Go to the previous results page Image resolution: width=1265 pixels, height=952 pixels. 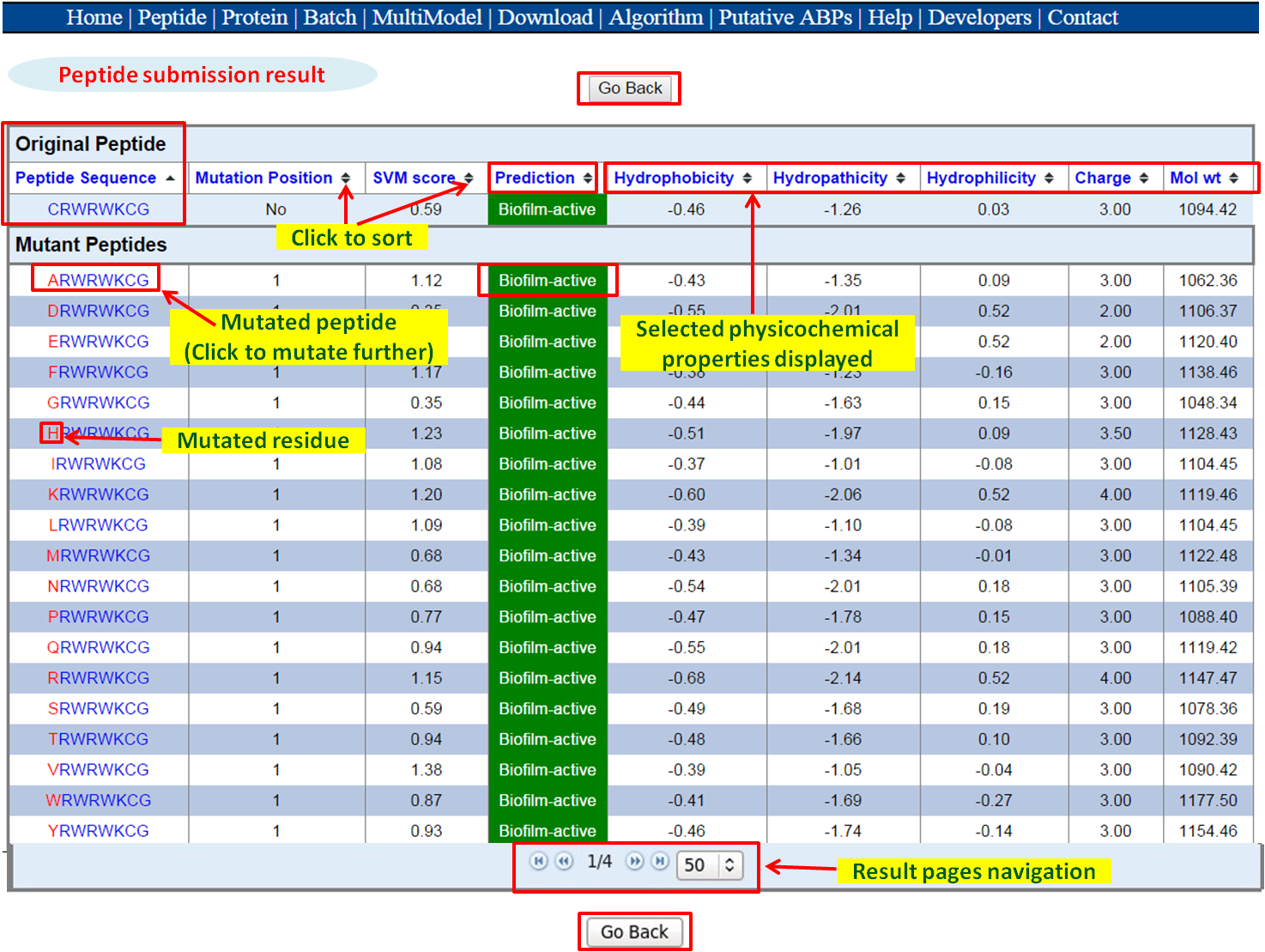coord(564,861)
